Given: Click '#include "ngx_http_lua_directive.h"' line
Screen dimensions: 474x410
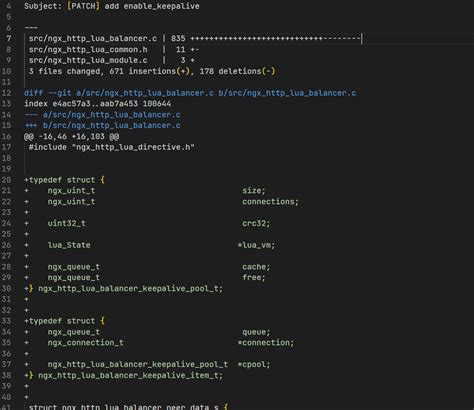Looking at the screenshot, I should point(111,147).
